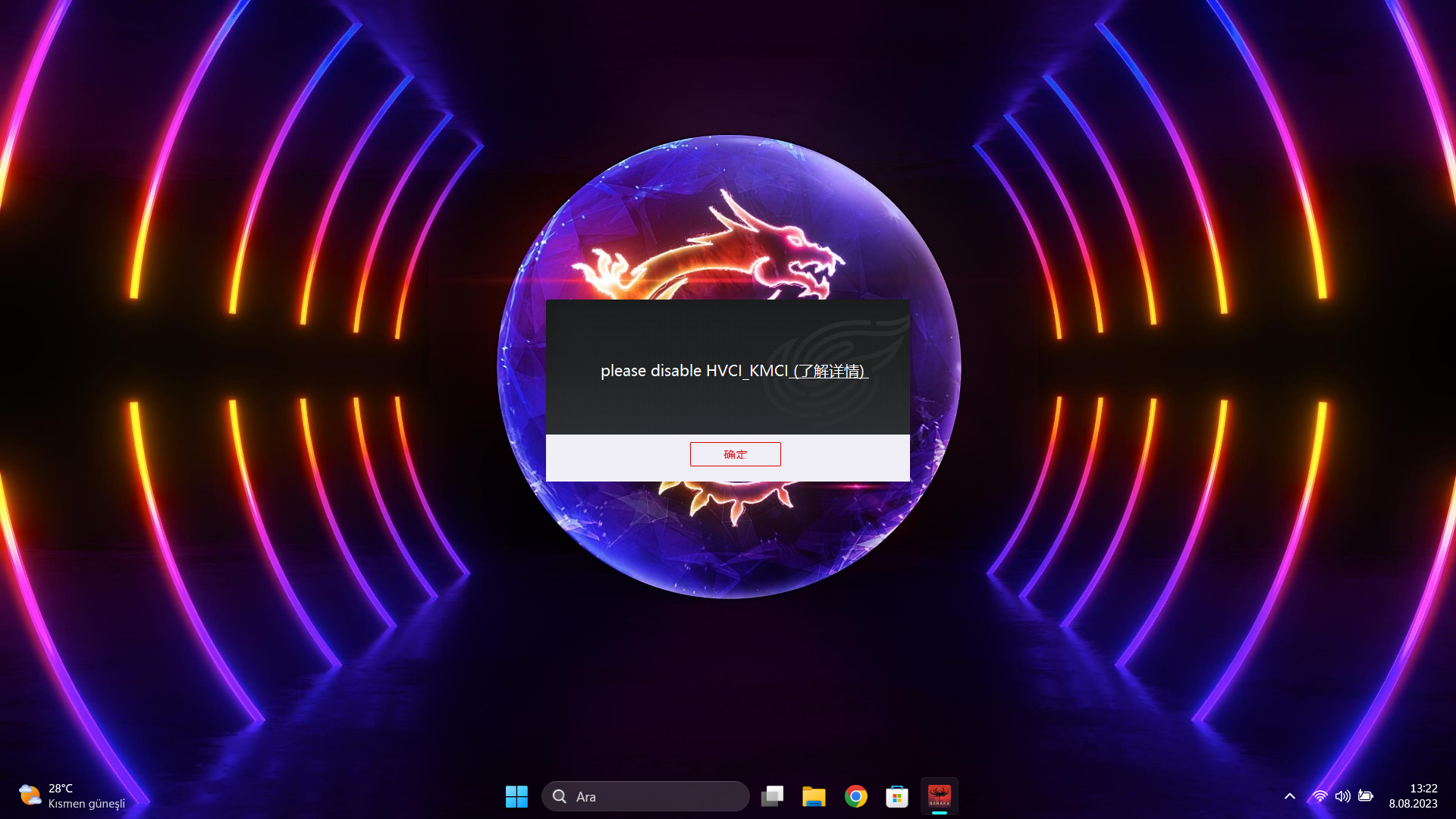Screen dimensions: 1456x819
Task: Launch File Explorer from the taskbar
Action: click(x=814, y=796)
